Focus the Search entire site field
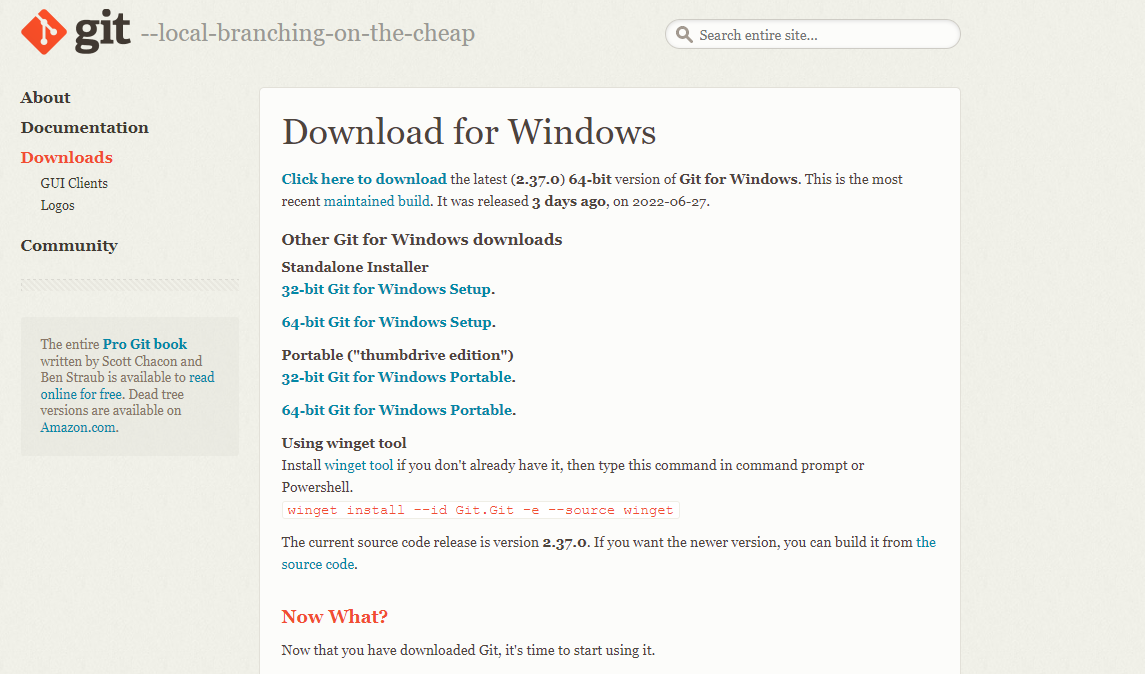 [813, 34]
